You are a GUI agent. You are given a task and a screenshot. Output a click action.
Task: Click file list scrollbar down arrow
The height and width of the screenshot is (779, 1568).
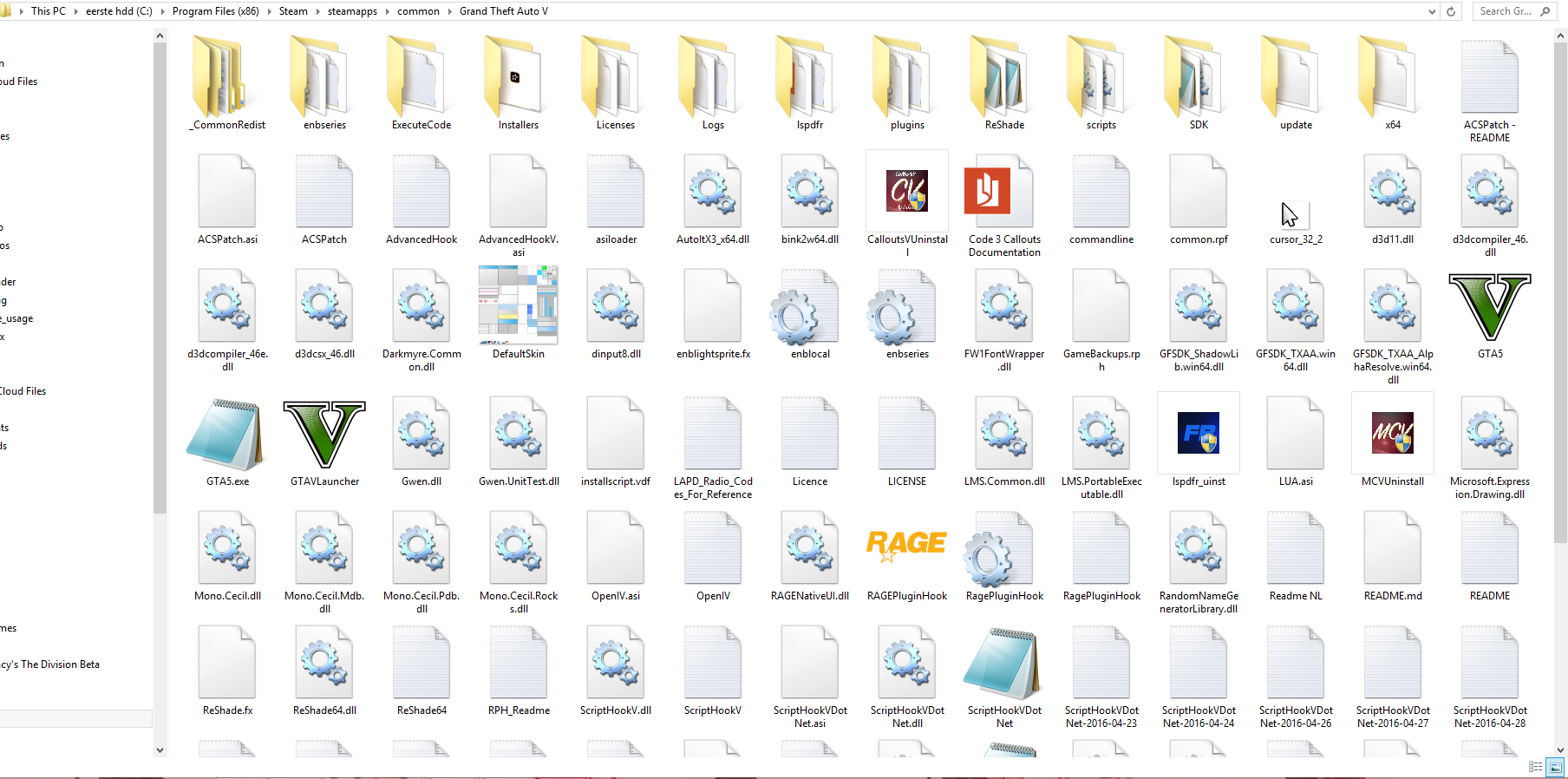tap(1560, 750)
